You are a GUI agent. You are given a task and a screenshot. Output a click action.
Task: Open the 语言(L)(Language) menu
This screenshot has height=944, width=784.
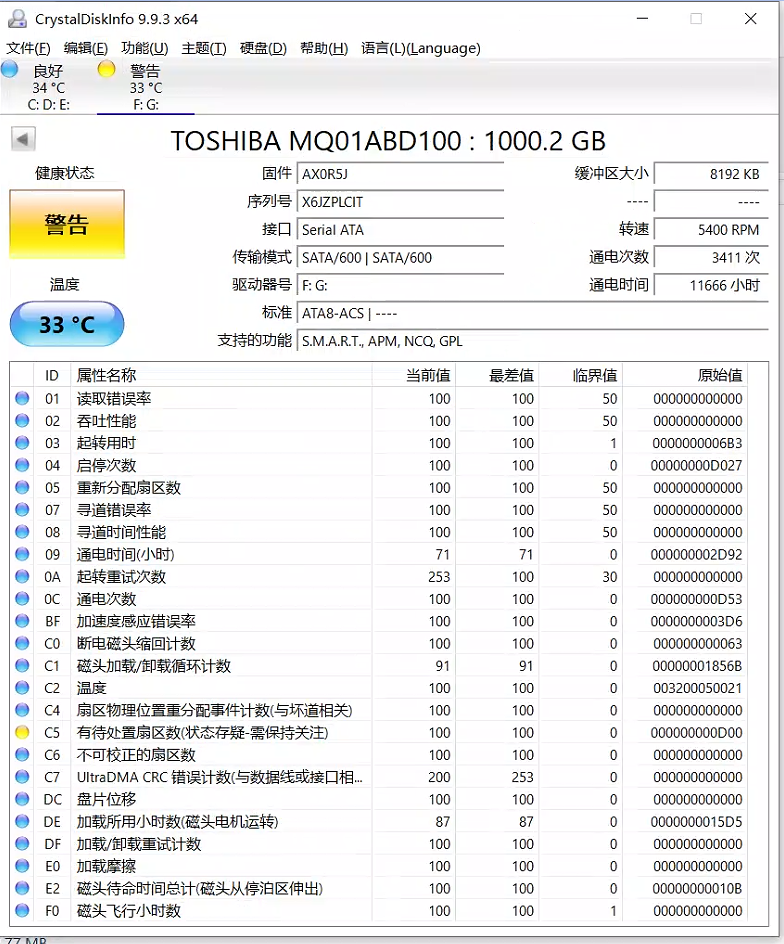[421, 48]
